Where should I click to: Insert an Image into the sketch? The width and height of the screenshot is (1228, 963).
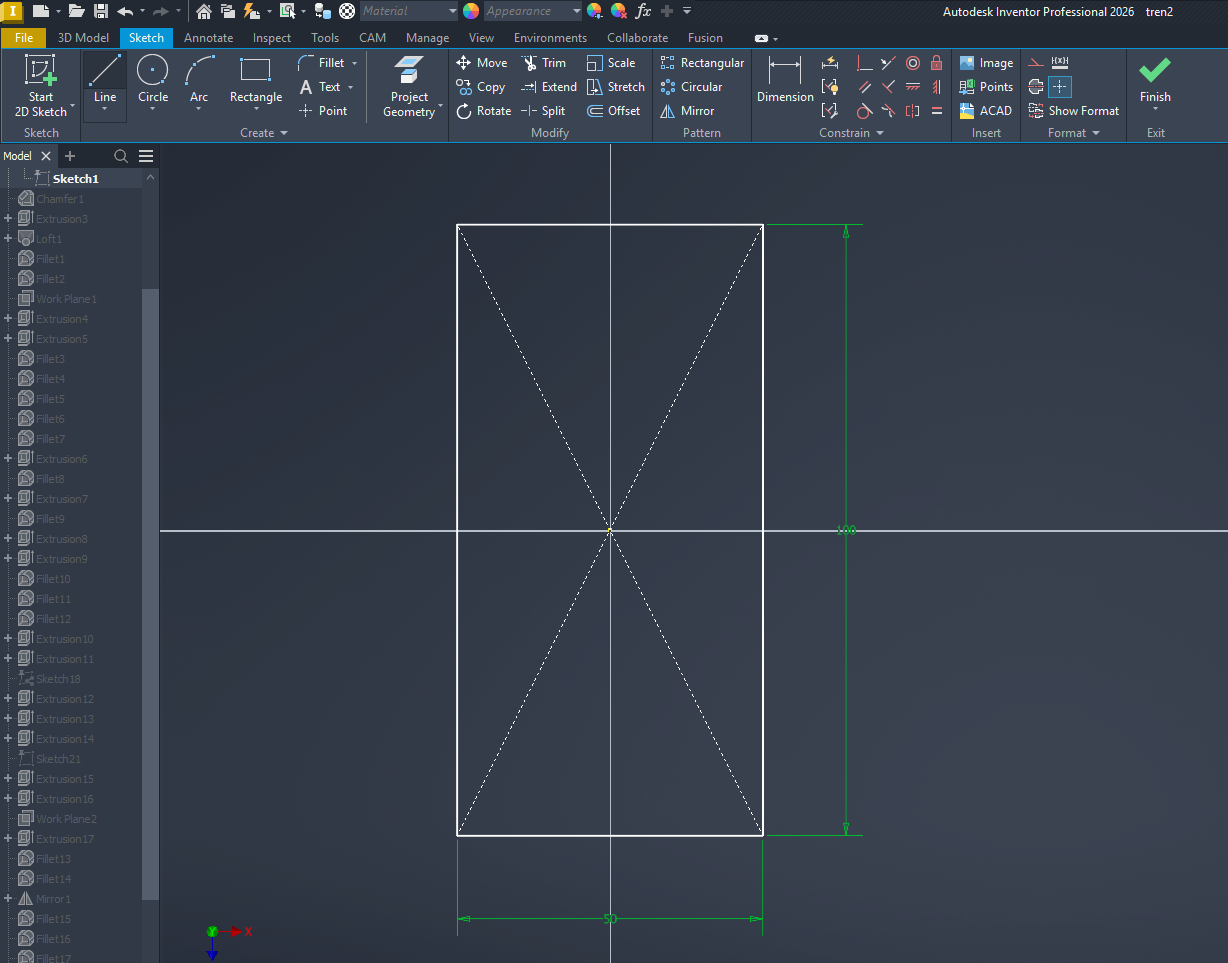[x=986, y=62]
